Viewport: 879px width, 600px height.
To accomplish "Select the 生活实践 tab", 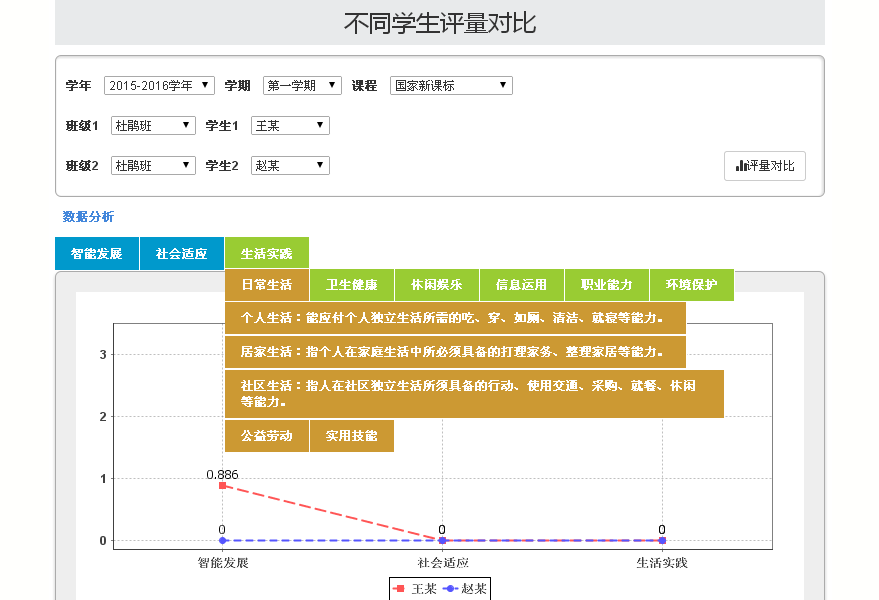I will 266,253.
